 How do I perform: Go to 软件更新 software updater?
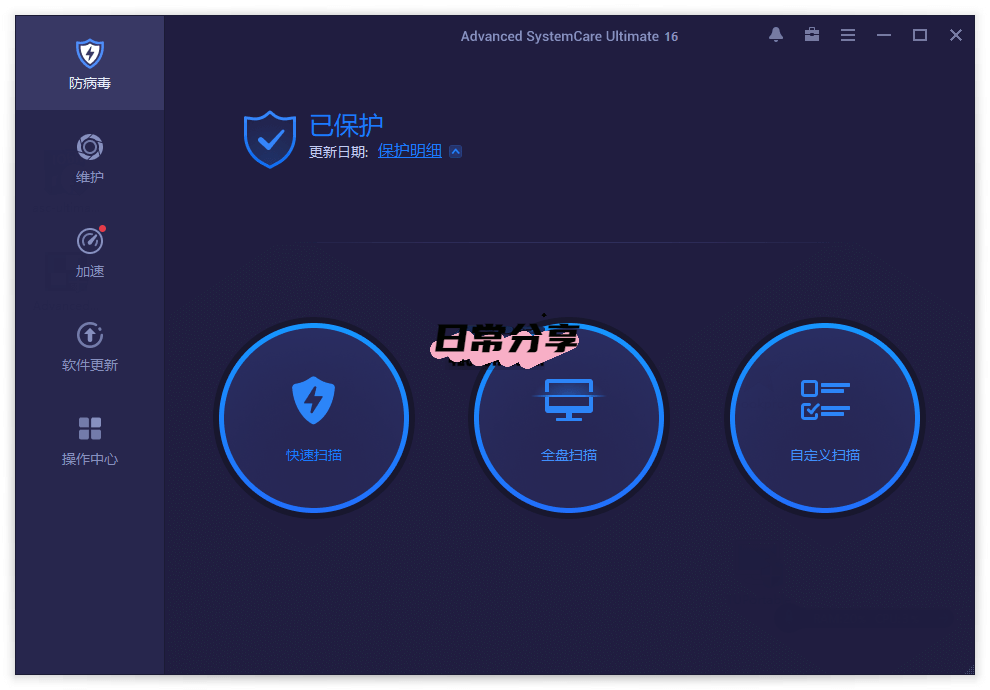point(90,346)
